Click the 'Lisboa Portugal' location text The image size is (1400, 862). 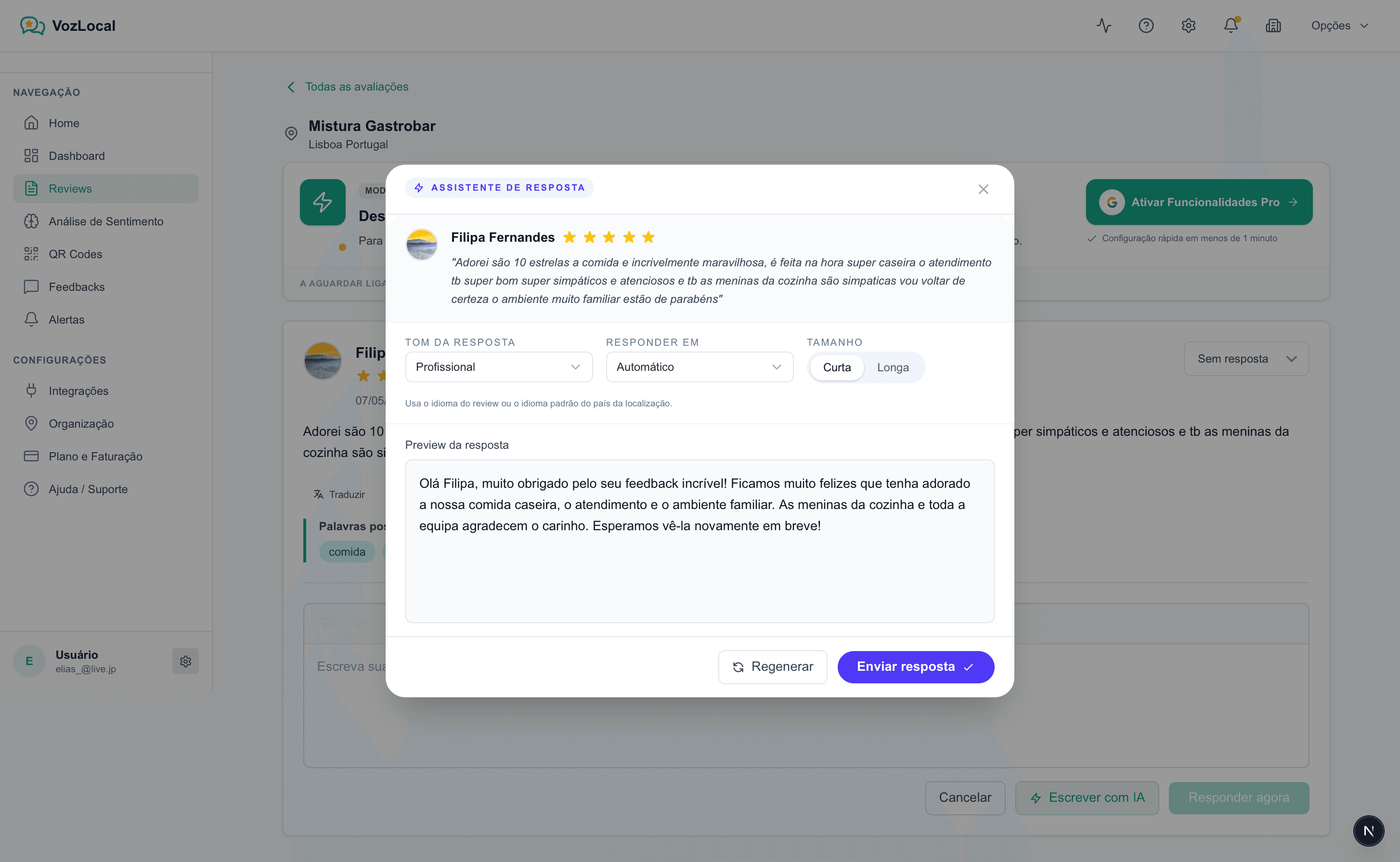[348, 145]
